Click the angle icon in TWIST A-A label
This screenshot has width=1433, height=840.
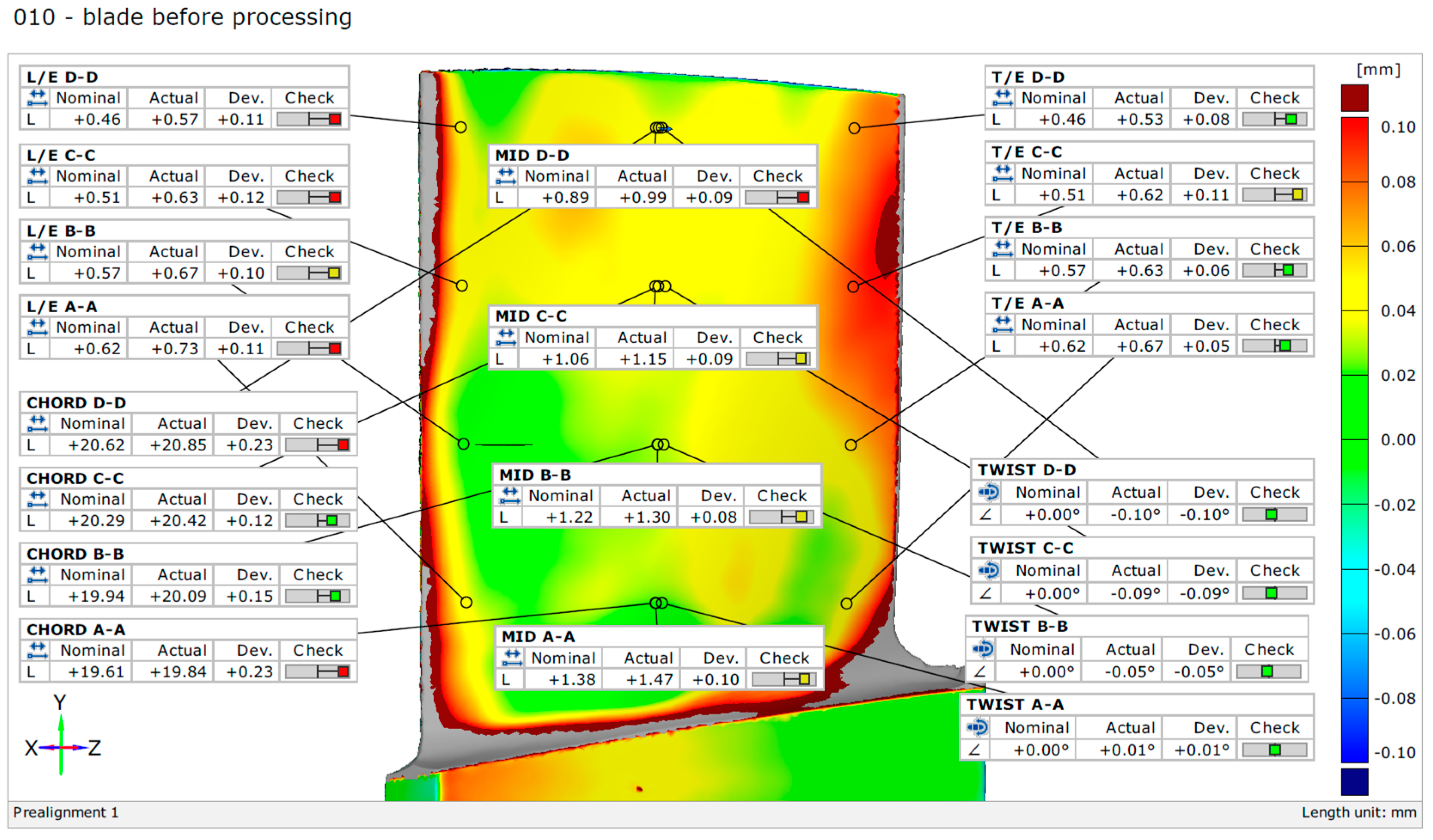click(x=978, y=728)
